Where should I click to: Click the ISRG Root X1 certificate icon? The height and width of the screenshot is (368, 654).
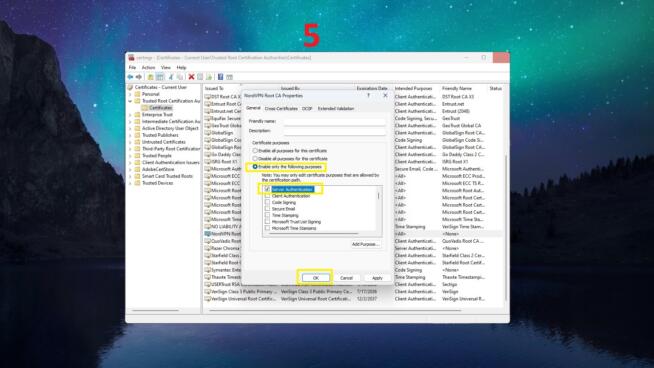208,161
